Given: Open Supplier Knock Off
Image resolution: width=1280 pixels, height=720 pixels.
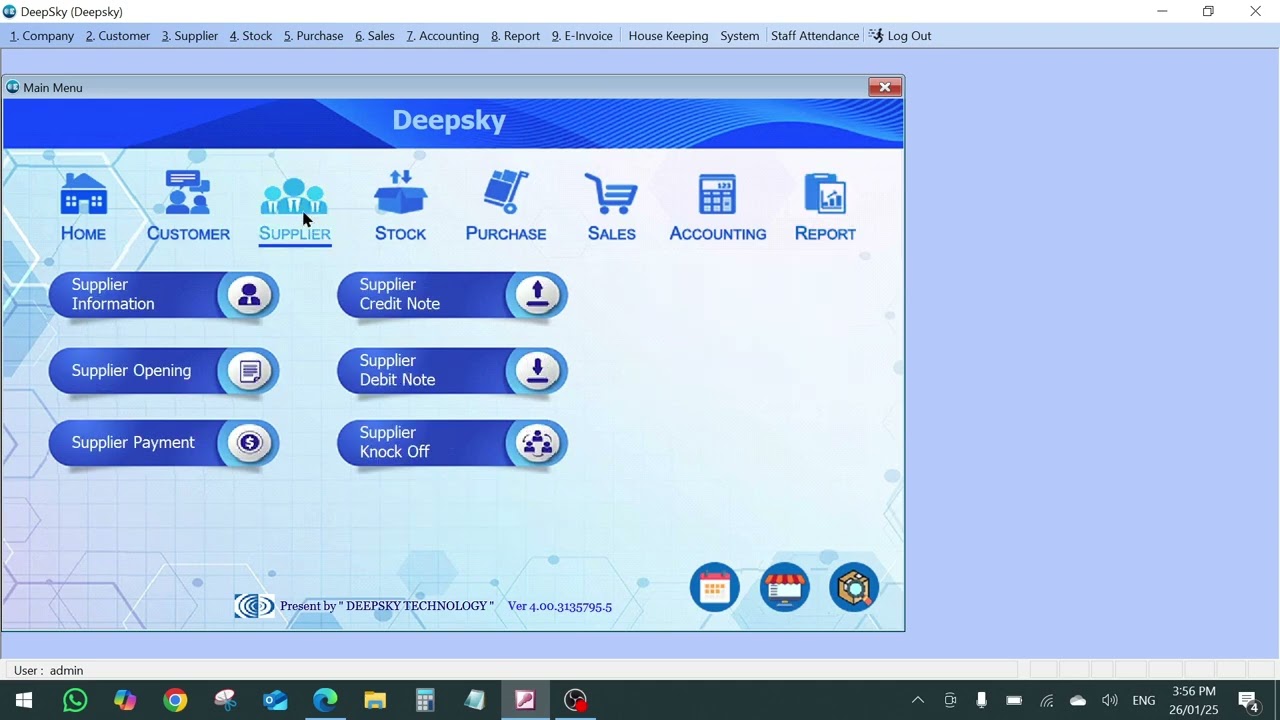Looking at the screenshot, I should coord(452,443).
